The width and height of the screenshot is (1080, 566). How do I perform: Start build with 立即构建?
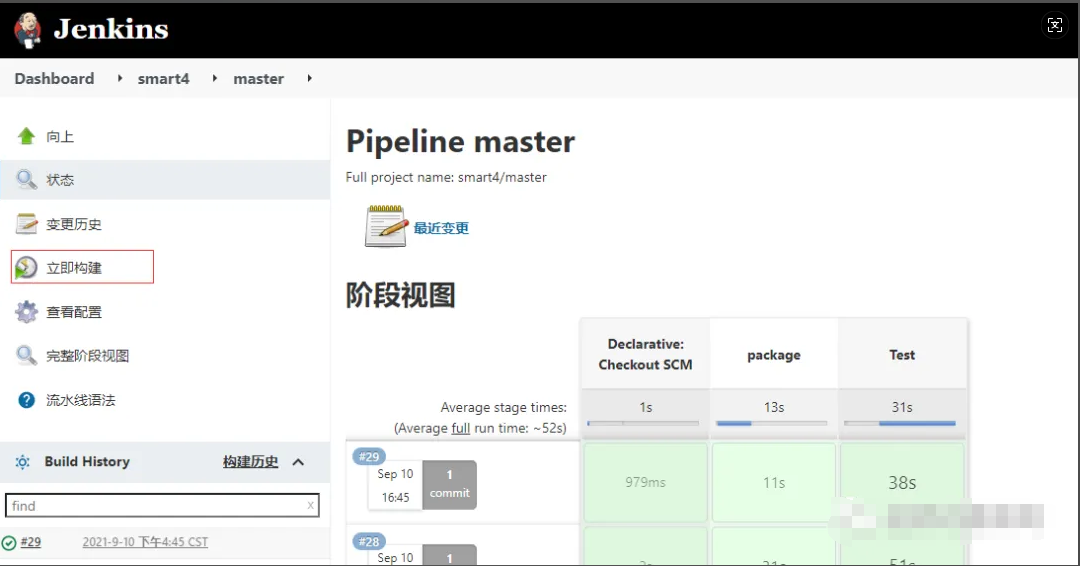[x=74, y=268]
